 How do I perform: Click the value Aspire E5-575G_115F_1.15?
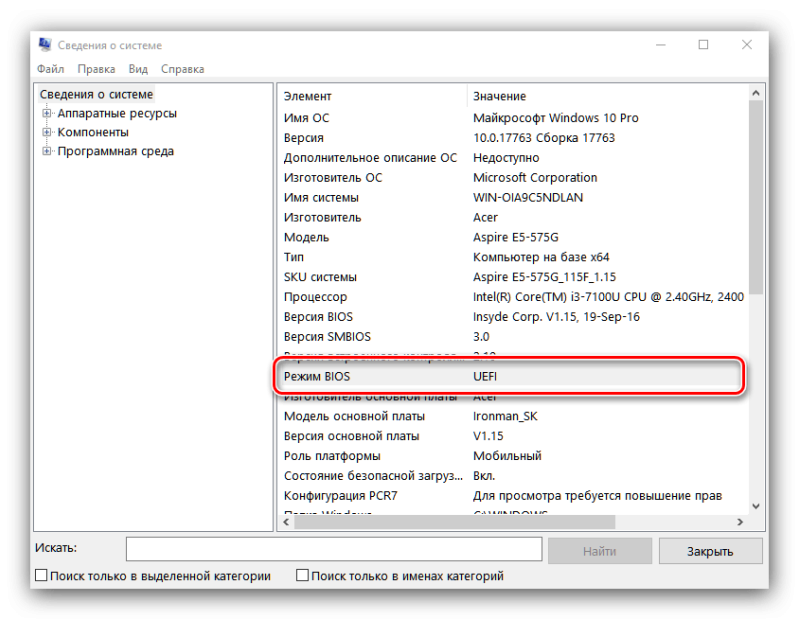544,277
